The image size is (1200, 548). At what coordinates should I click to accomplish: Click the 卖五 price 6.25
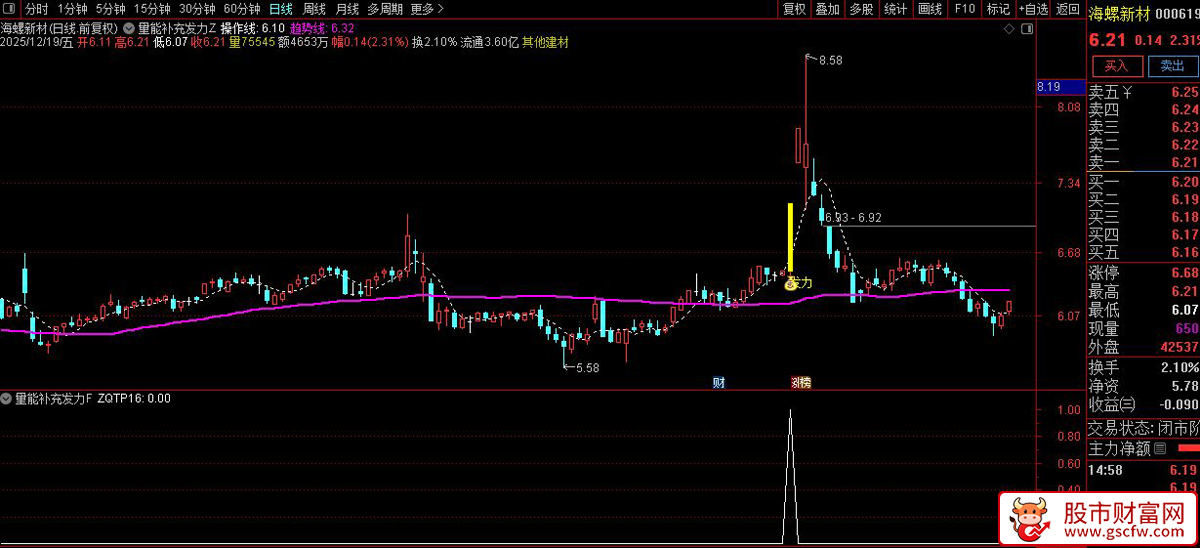[1184, 92]
